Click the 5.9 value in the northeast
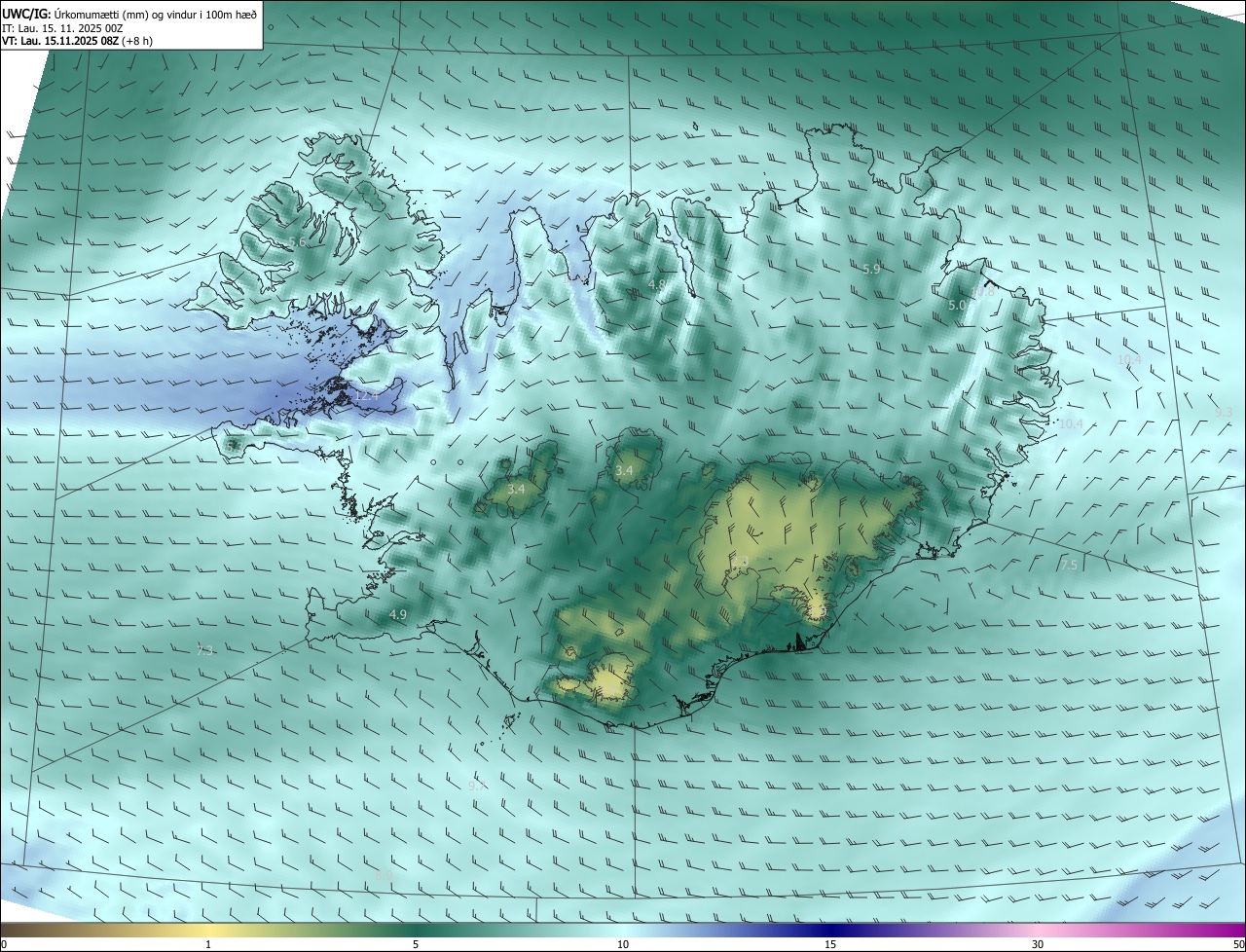 tap(871, 270)
